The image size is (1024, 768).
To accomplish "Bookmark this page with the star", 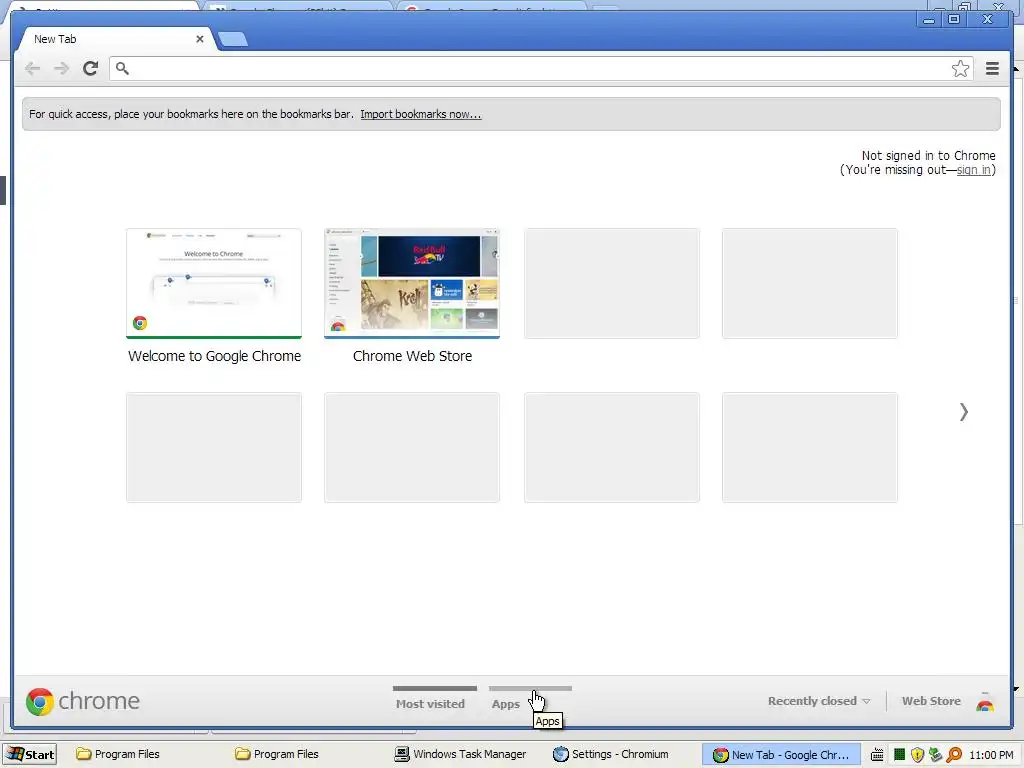I will click(x=960, y=69).
